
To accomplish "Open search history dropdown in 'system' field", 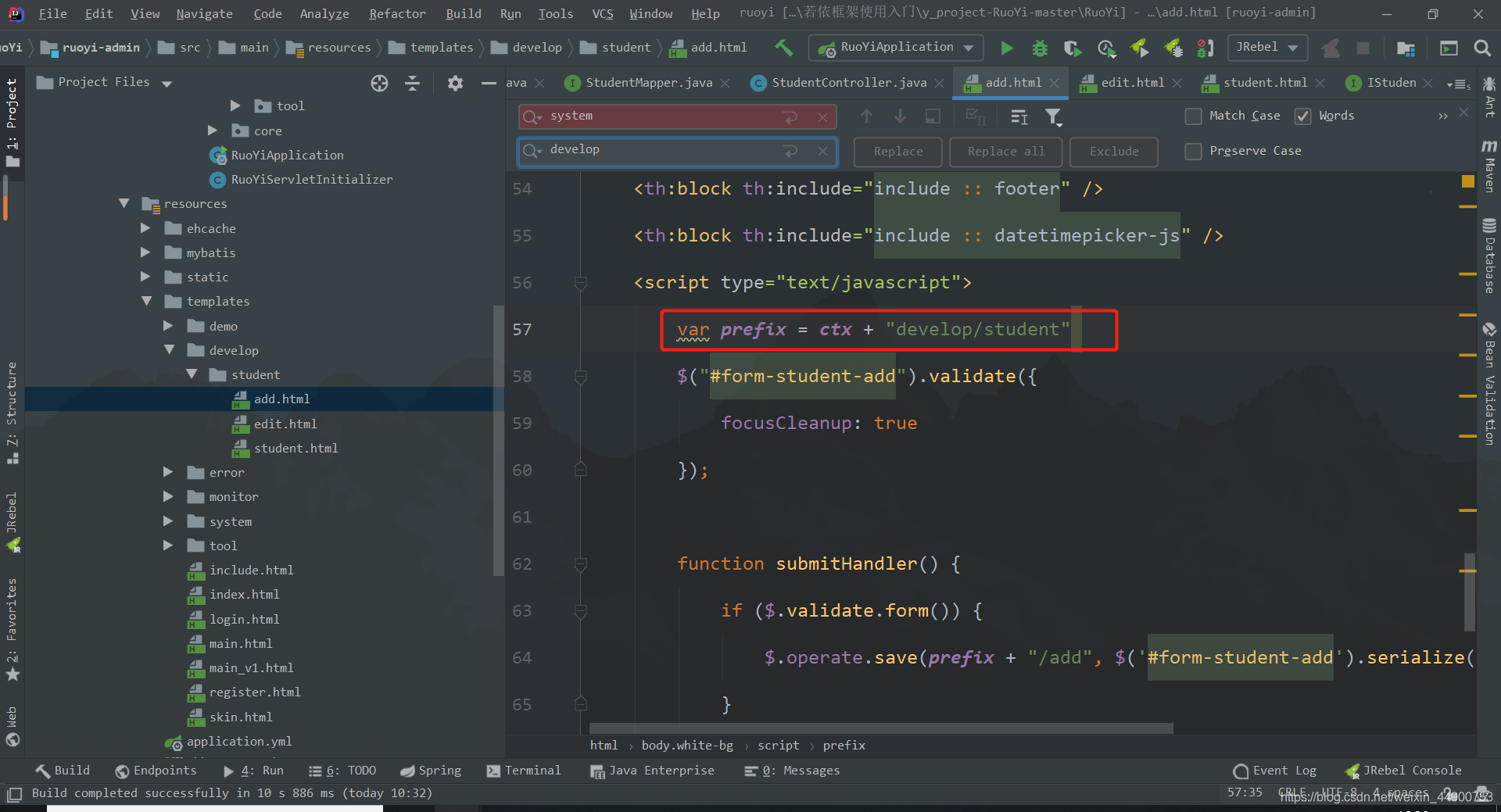I will [x=532, y=117].
